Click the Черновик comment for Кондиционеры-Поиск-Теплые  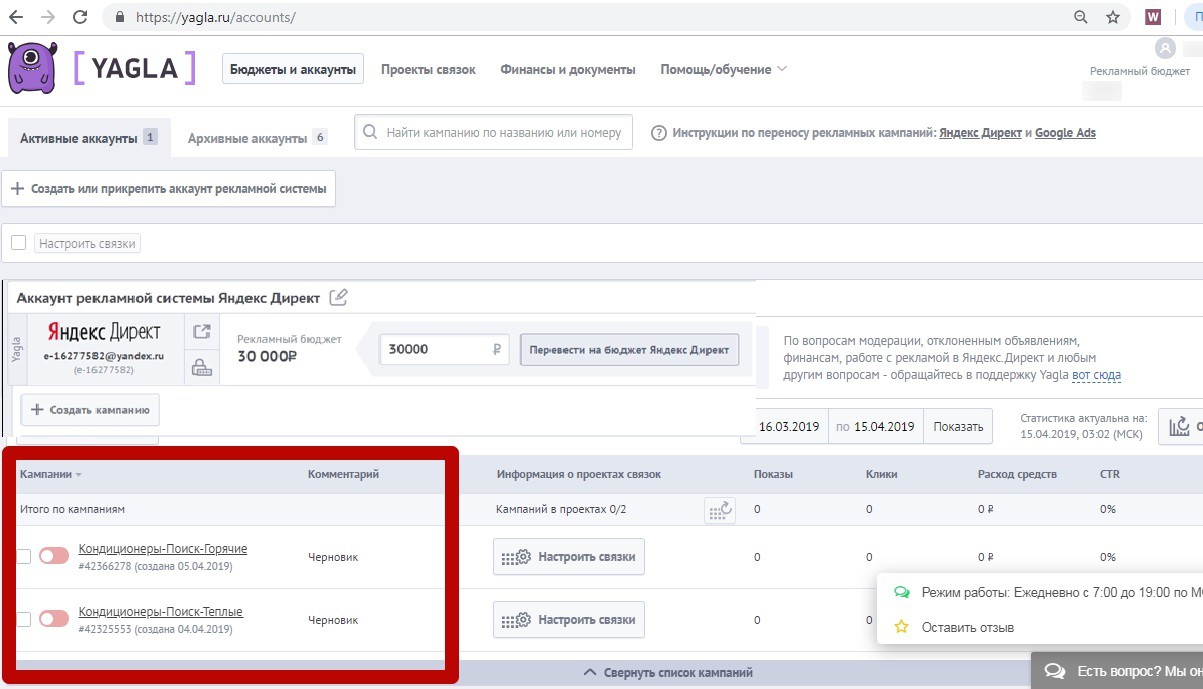(333, 620)
